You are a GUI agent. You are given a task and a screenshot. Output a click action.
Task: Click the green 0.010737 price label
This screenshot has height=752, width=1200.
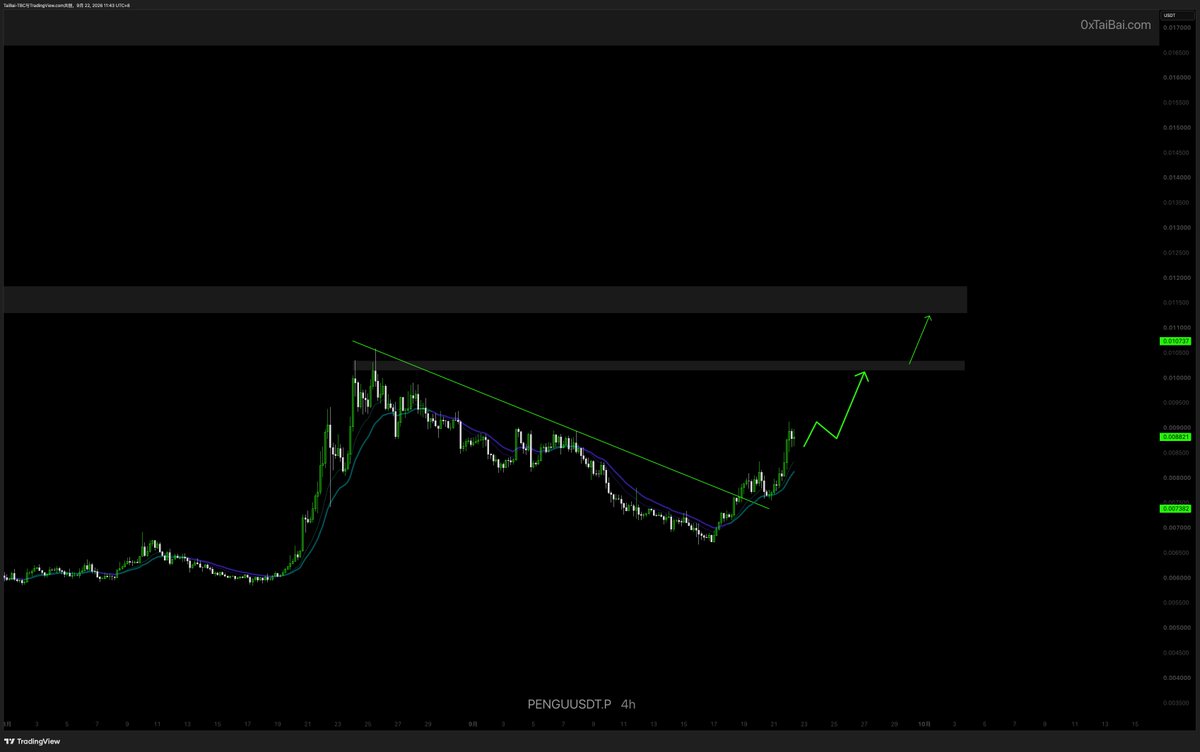point(1174,340)
